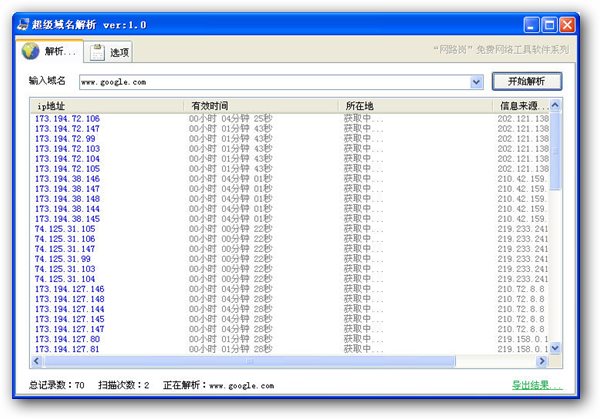Sort by 信息来源 column header
Screen dimensions: 600x419
521,106
